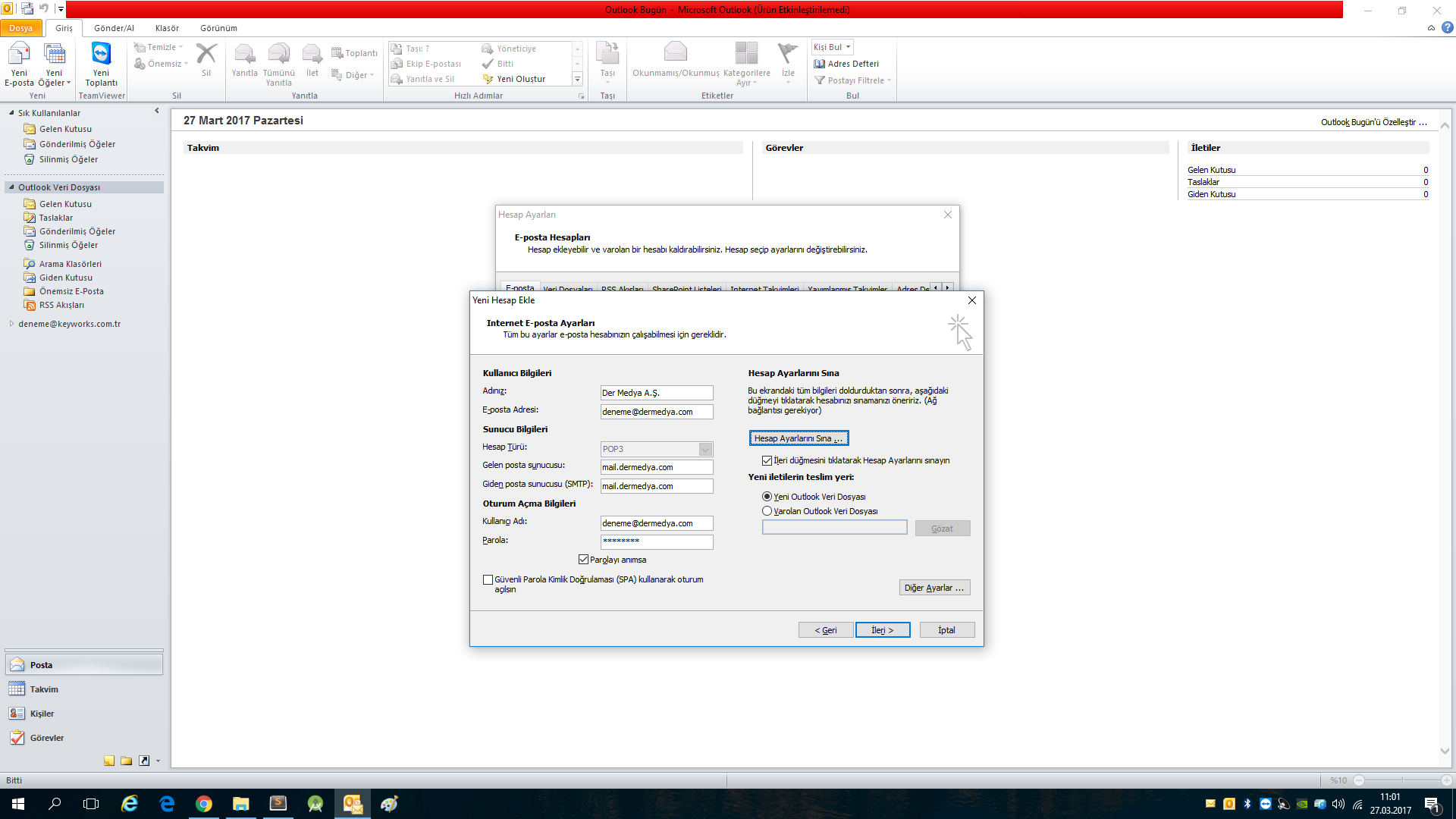1456x819 pixels.
Task: Click İptal cancel button
Action: [946, 630]
